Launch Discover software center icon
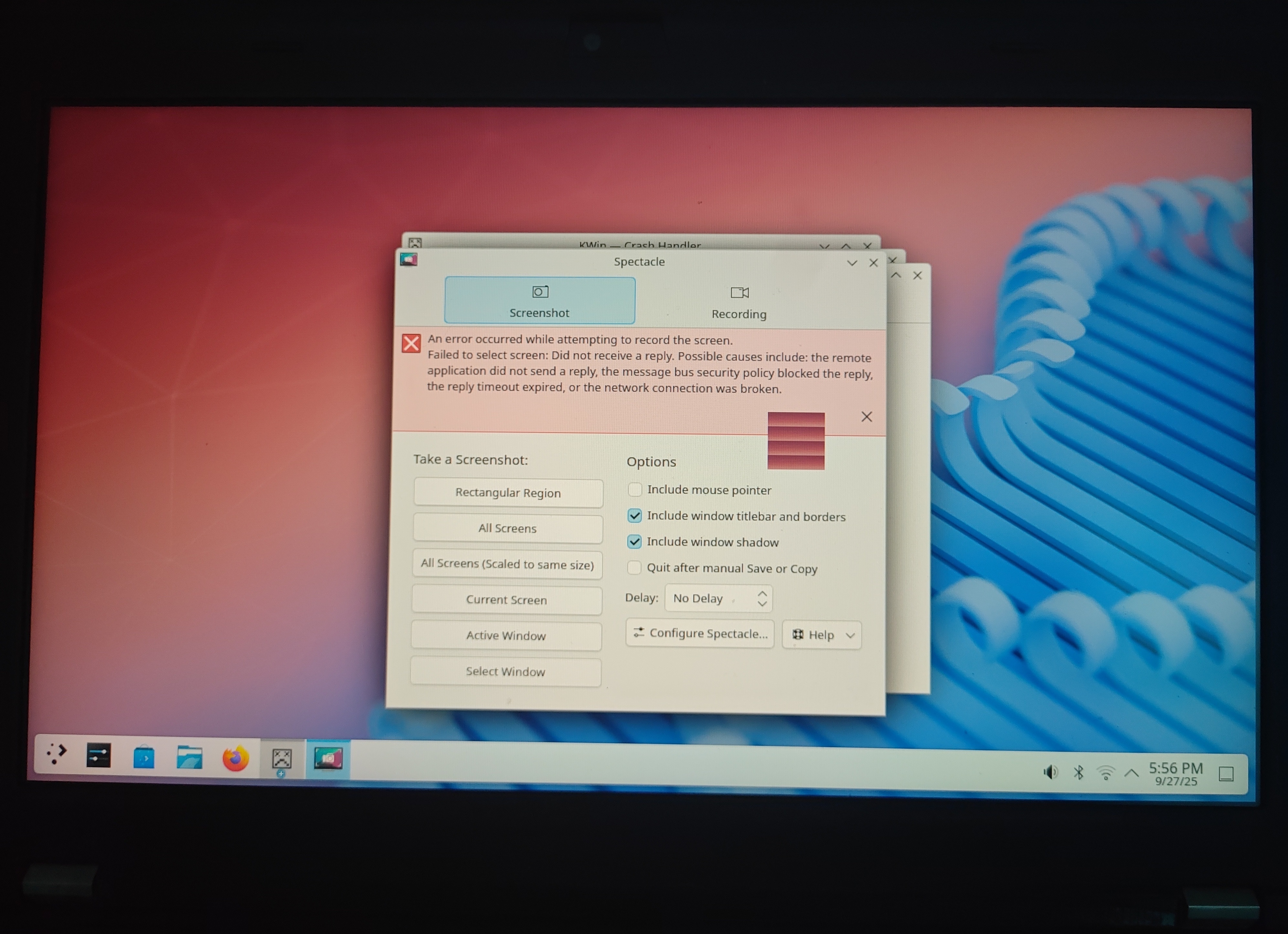The image size is (1288, 934). coord(144,757)
